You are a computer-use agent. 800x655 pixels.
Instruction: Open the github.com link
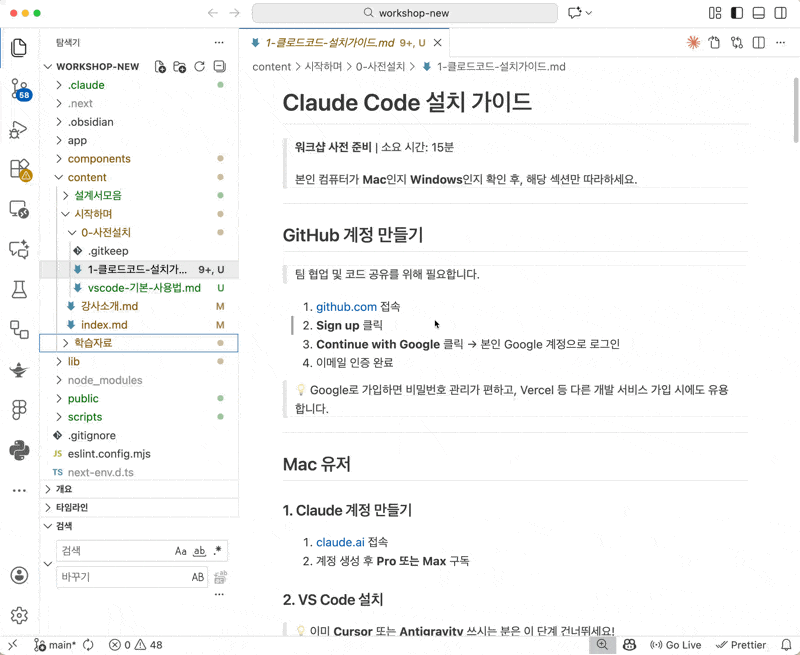point(346,307)
